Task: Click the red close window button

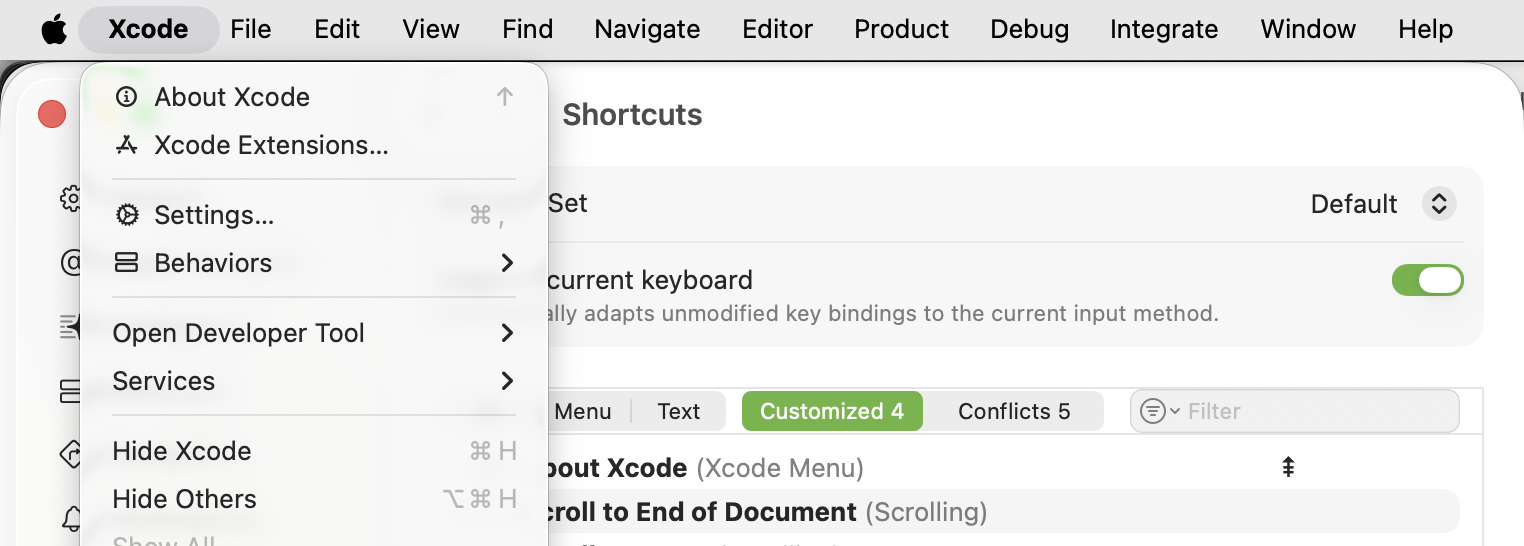Action: [52, 115]
